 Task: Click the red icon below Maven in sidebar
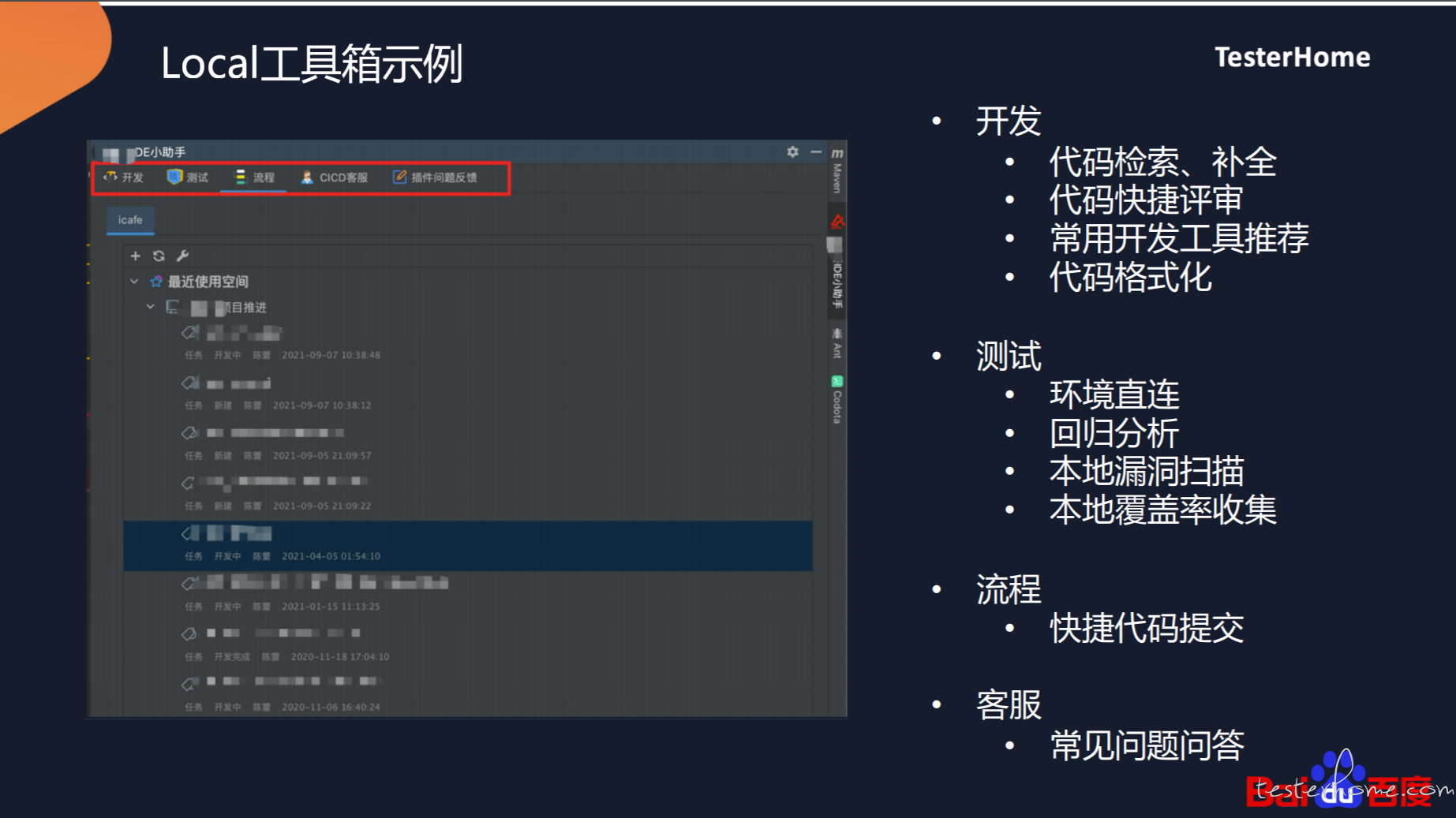(837, 221)
